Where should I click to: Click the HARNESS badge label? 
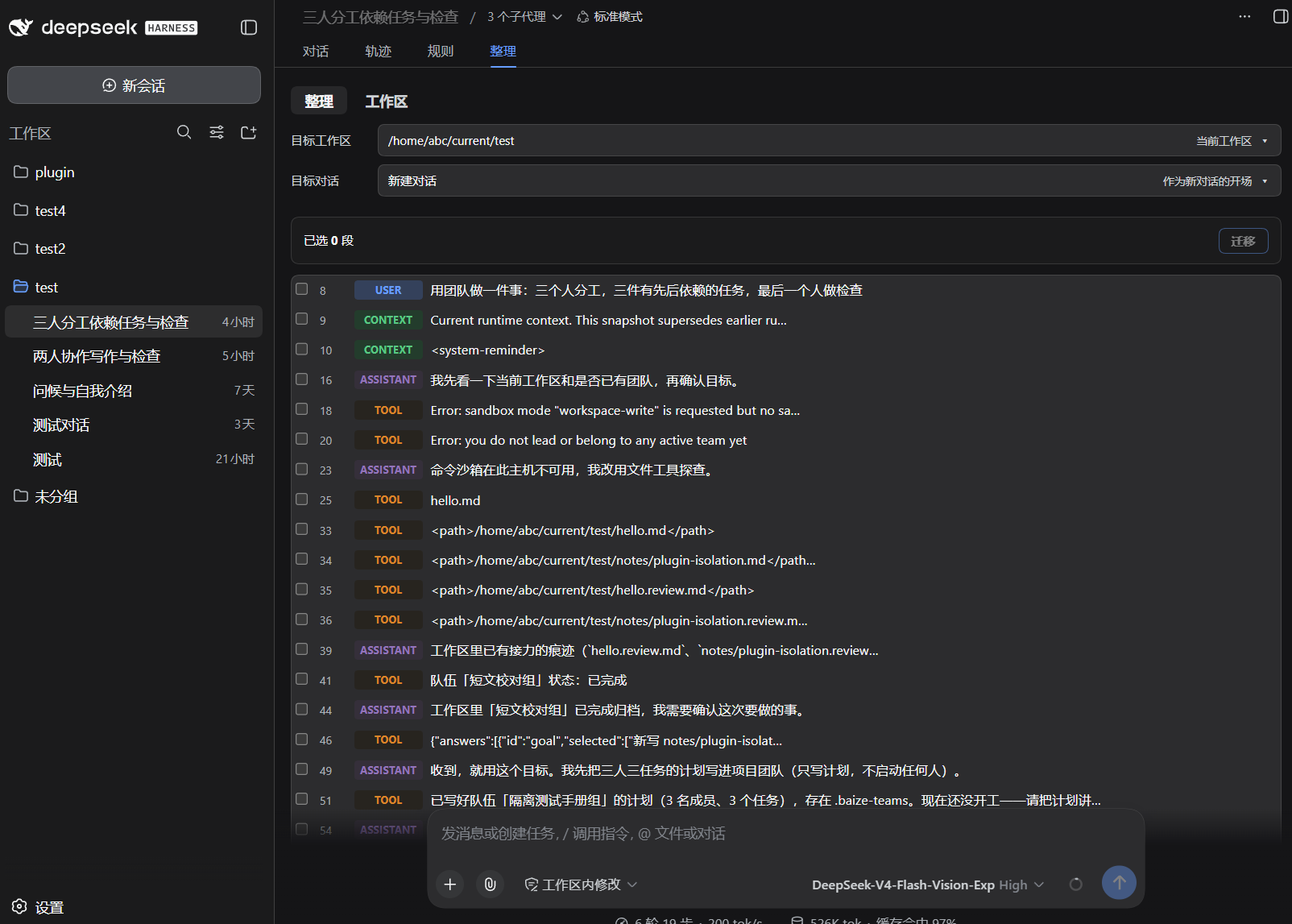[172, 27]
